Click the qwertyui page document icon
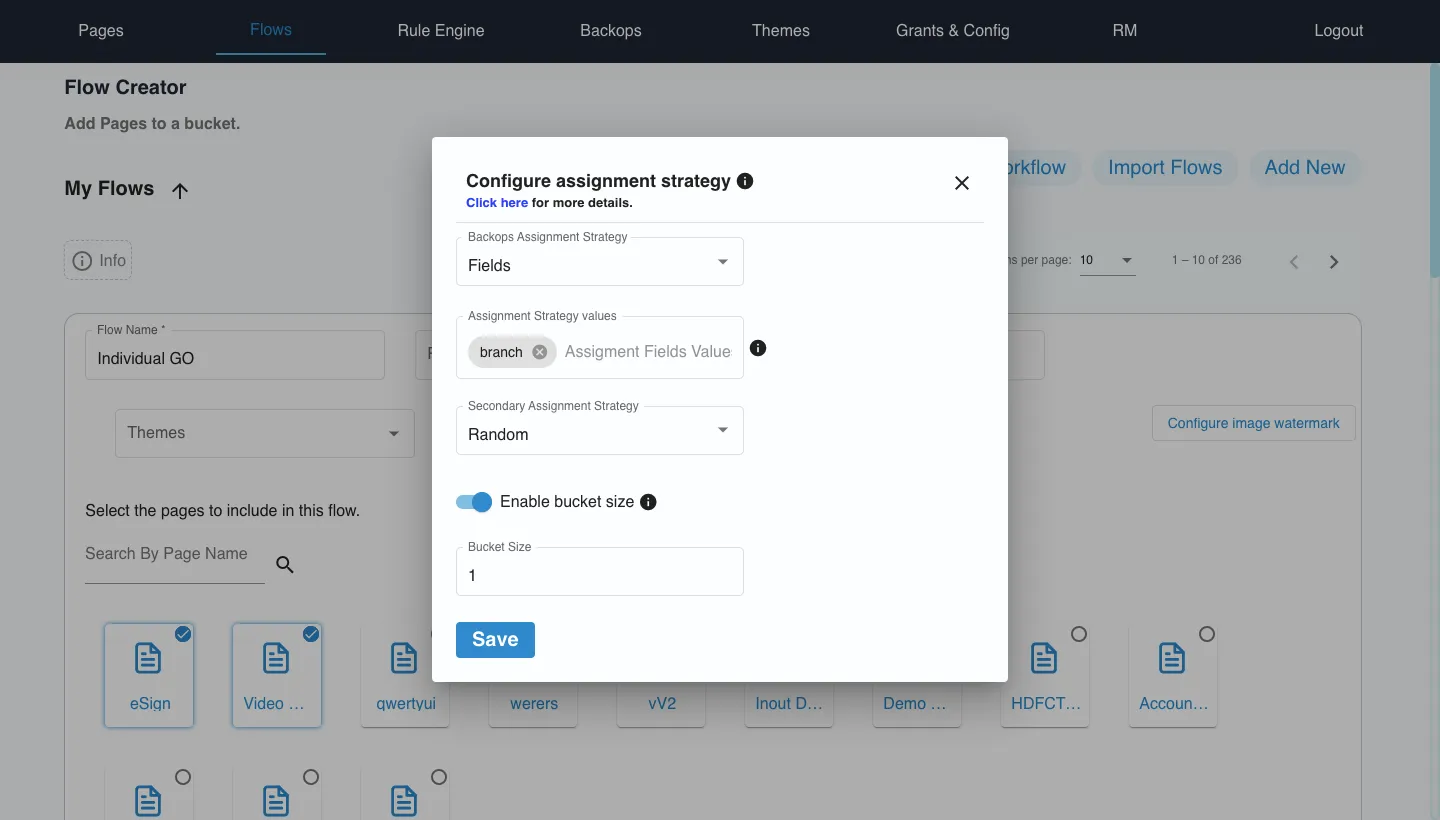Image resolution: width=1440 pixels, height=820 pixels. tap(404, 658)
